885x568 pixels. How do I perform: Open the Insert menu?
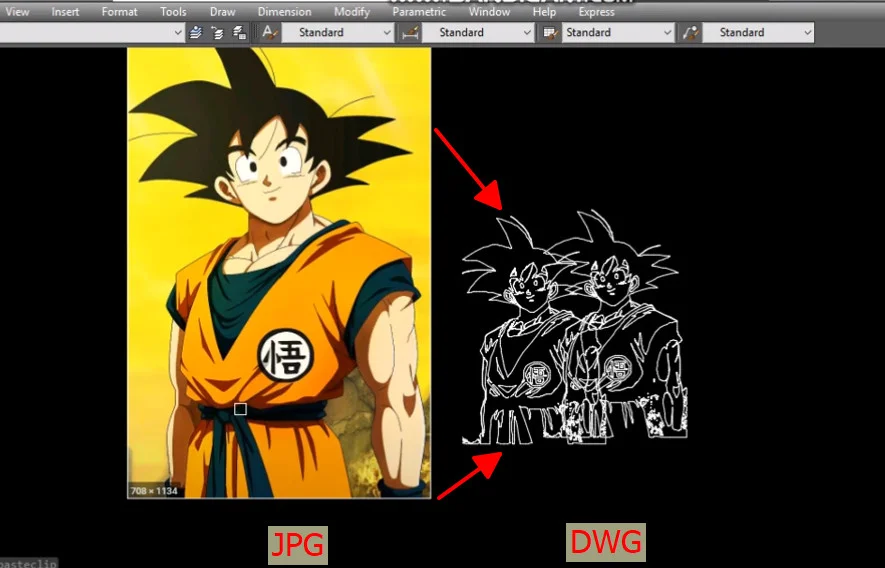pyautogui.click(x=65, y=11)
